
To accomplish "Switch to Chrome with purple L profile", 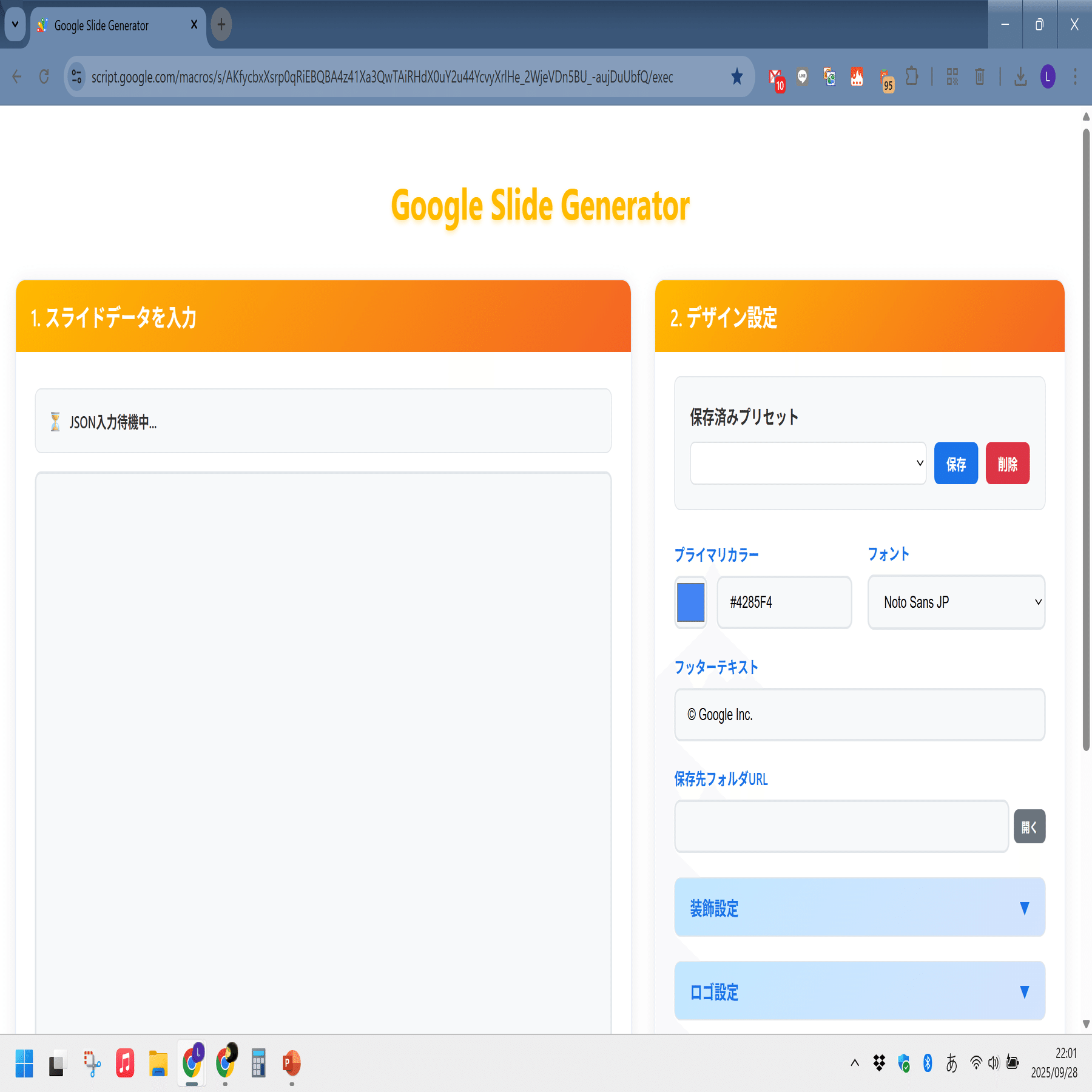I will point(192,1063).
